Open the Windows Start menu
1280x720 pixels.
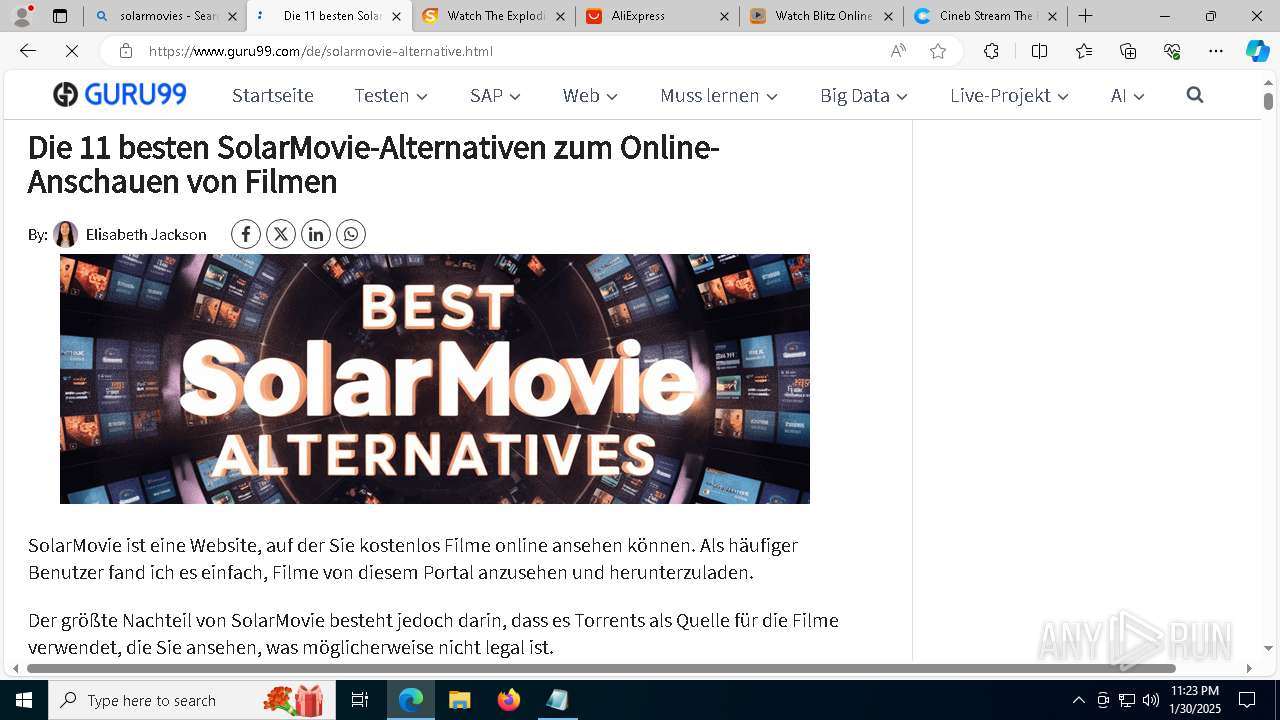click(24, 700)
